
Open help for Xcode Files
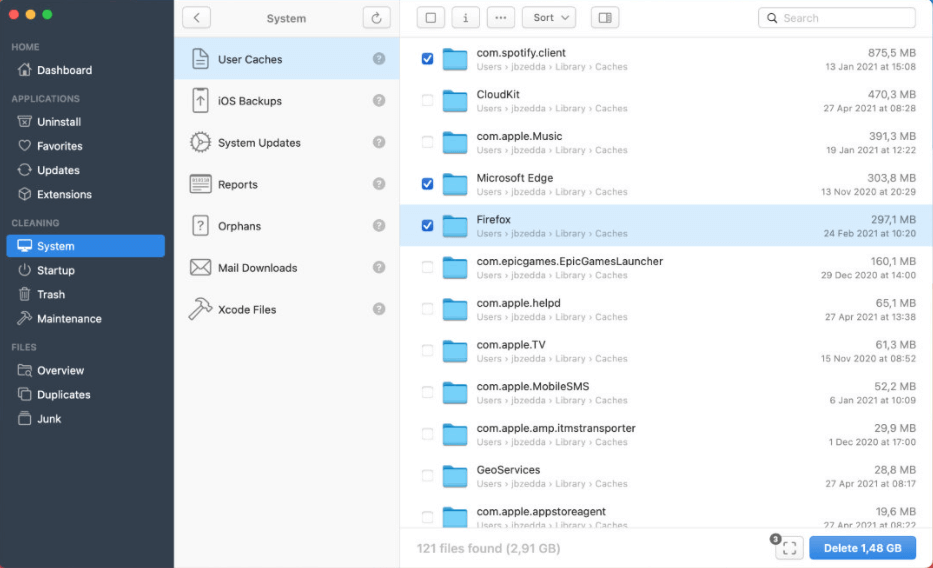click(x=379, y=308)
